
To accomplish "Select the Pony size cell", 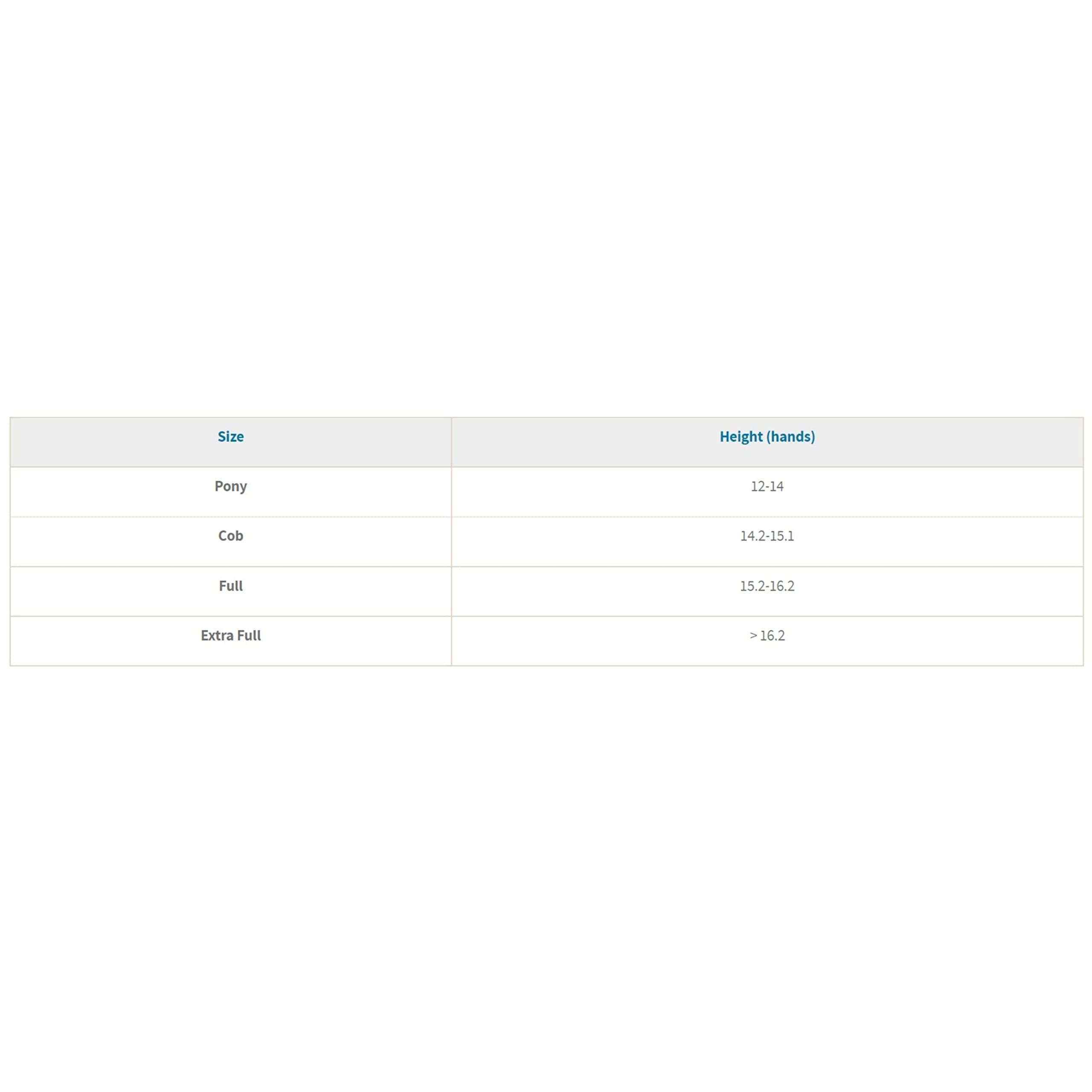I will [x=231, y=486].
